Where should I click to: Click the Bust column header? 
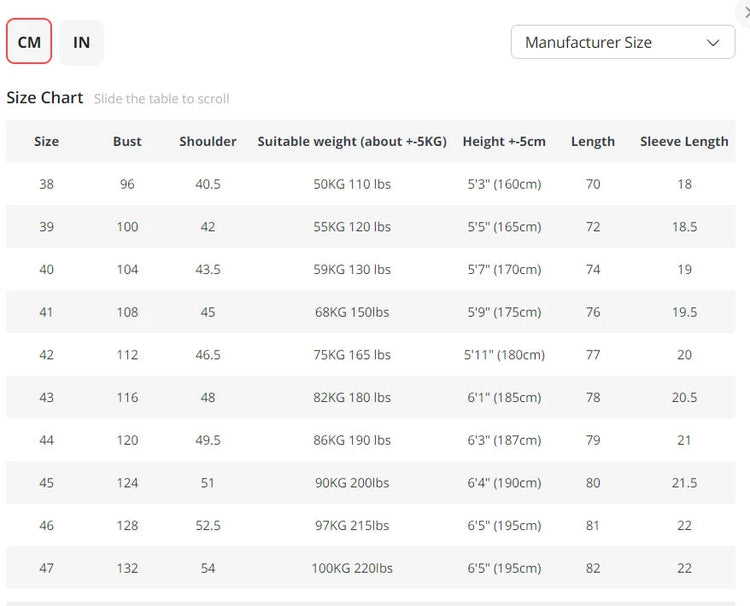(127, 141)
